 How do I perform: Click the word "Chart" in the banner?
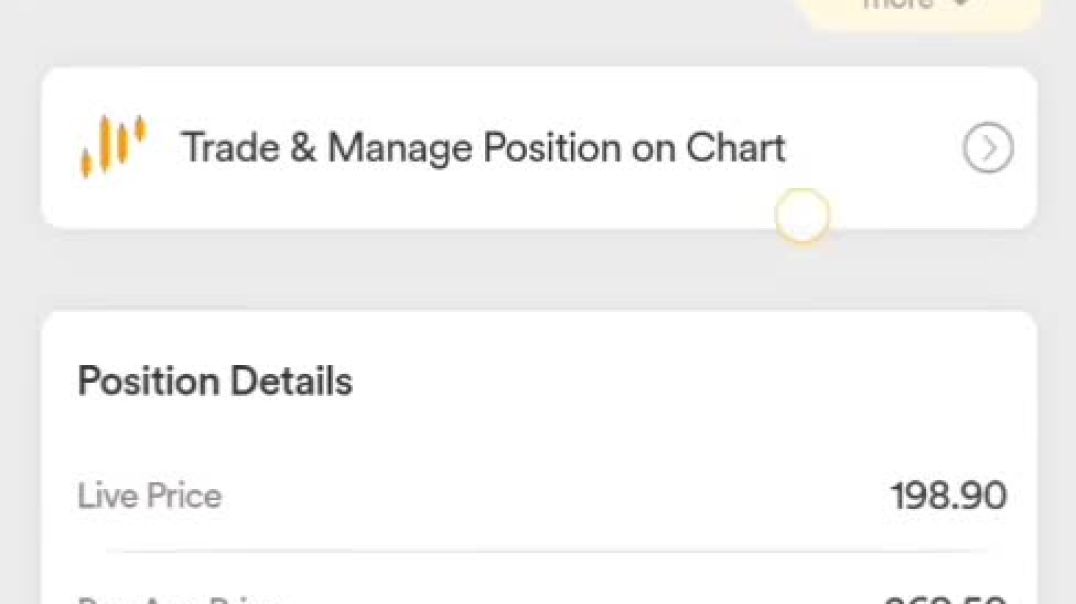(735, 148)
